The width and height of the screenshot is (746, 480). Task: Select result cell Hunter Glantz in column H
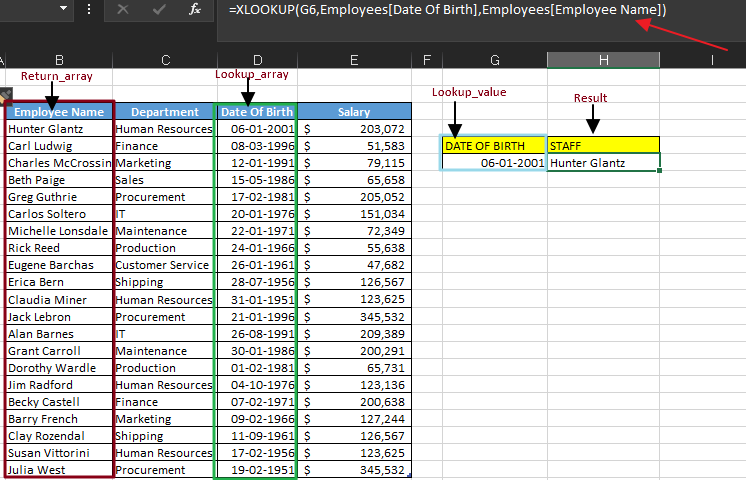tap(603, 163)
